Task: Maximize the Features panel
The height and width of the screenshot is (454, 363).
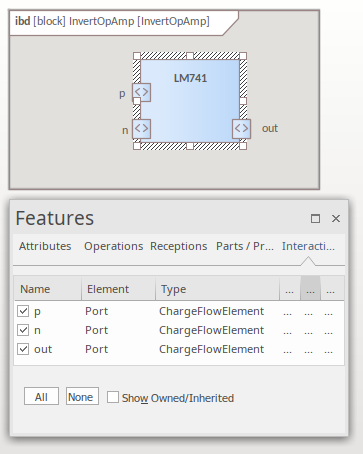Action: coord(315,219)
